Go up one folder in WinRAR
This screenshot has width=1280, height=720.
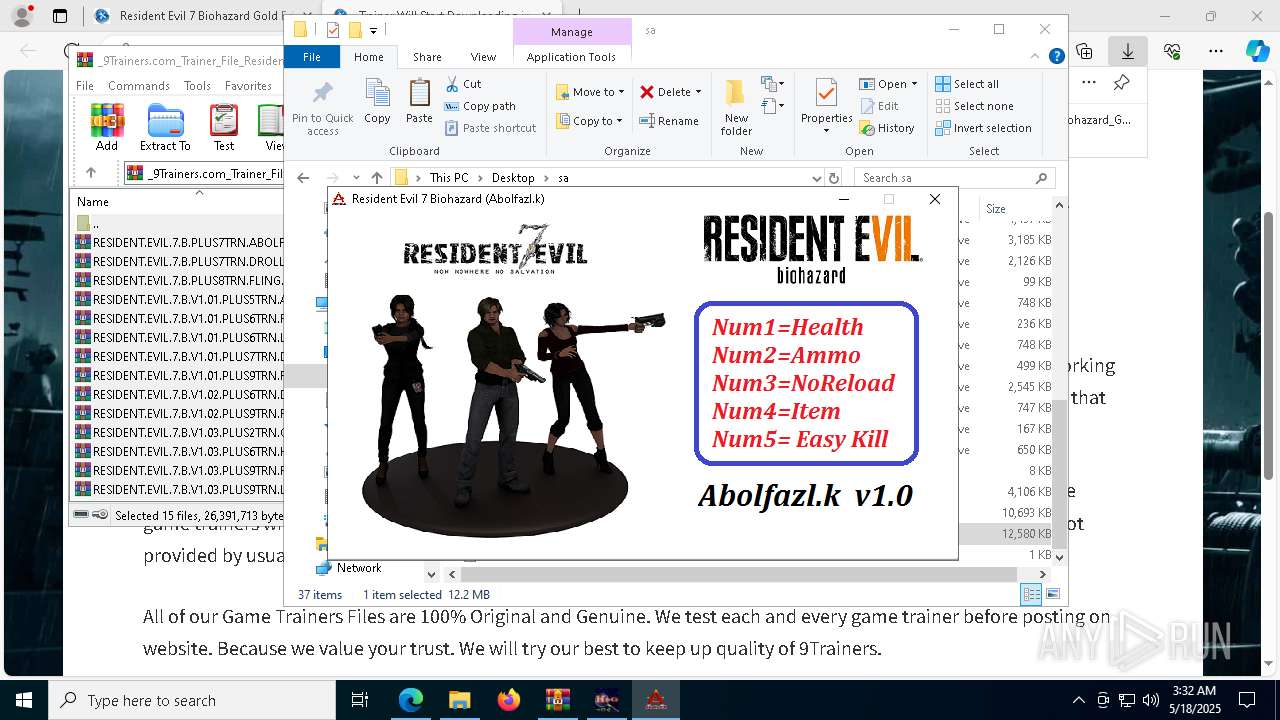[91, 173]
